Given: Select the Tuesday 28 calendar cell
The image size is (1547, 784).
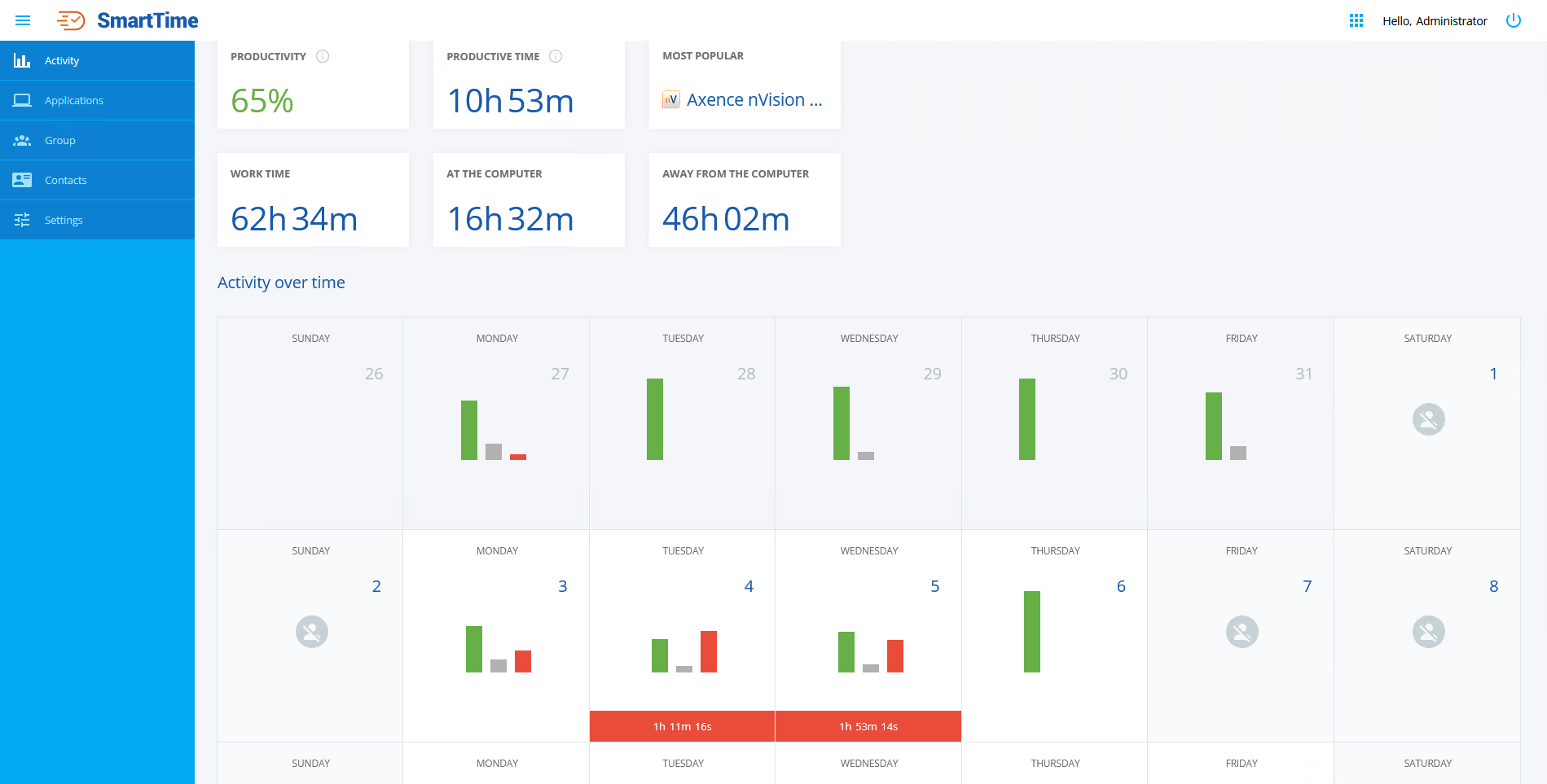Looking at the screenshot, I should pos(682,423).
